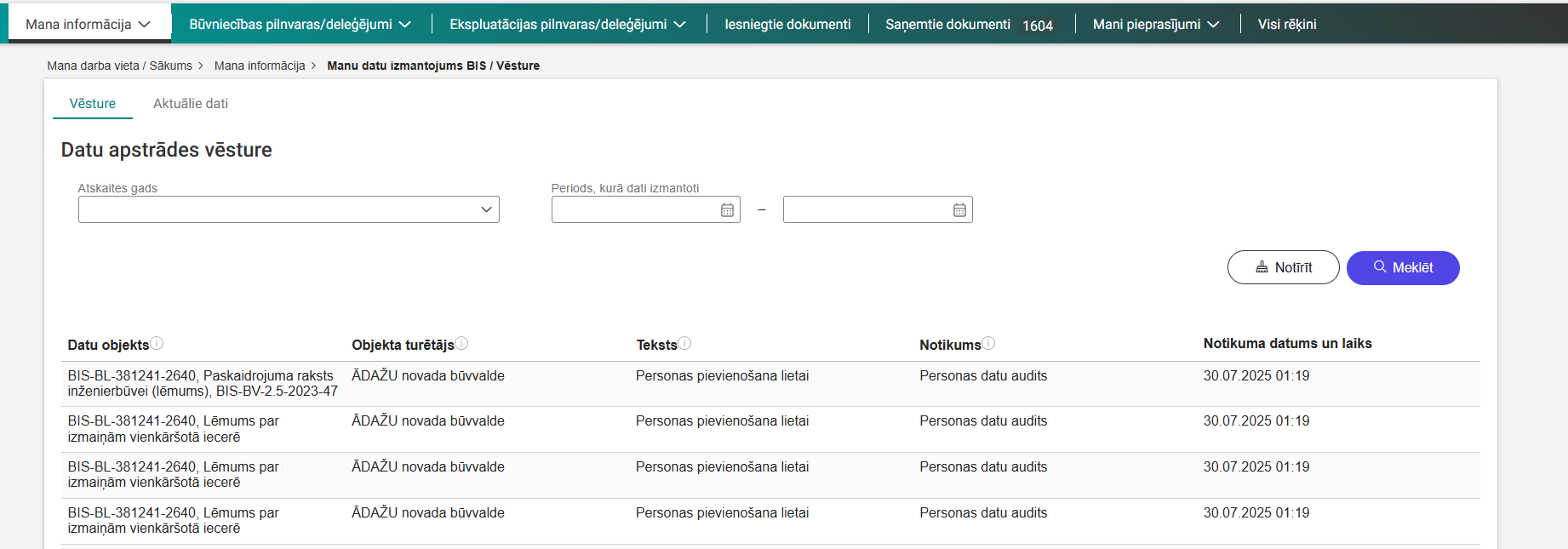Image resolution: width=1568 pixels, height=549 pixels.
Task: Open Saņemtie dokumenti with 1604 count
Action: pos(969,25)
